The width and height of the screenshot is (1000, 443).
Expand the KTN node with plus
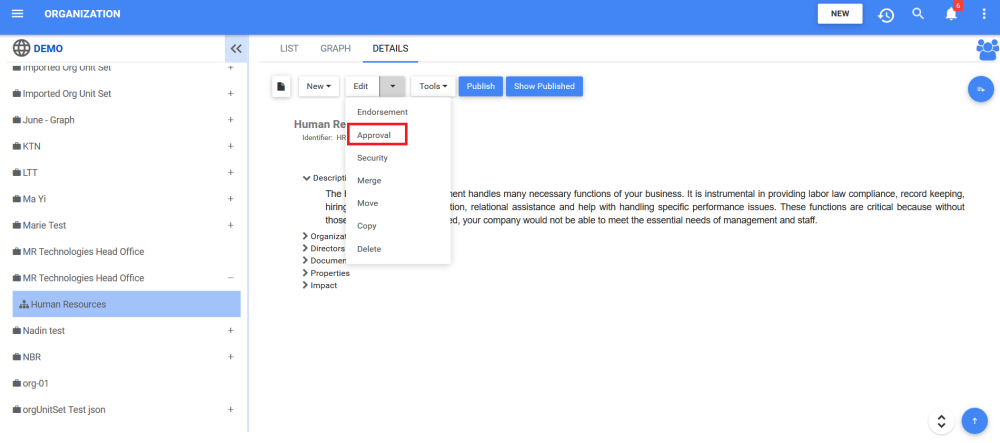pos(231,147)
